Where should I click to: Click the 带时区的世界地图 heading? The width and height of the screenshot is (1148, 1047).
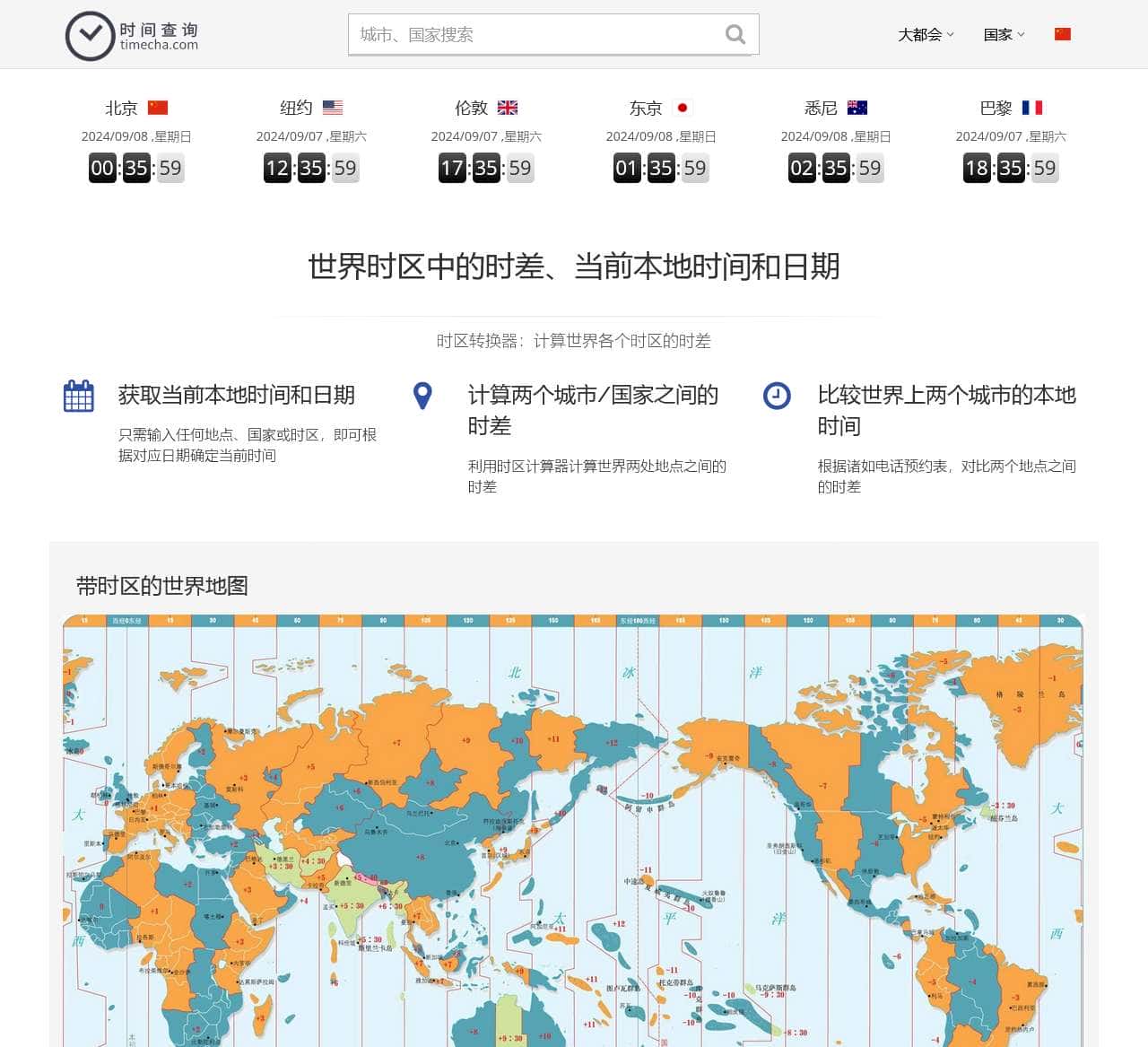click(163, 586)
